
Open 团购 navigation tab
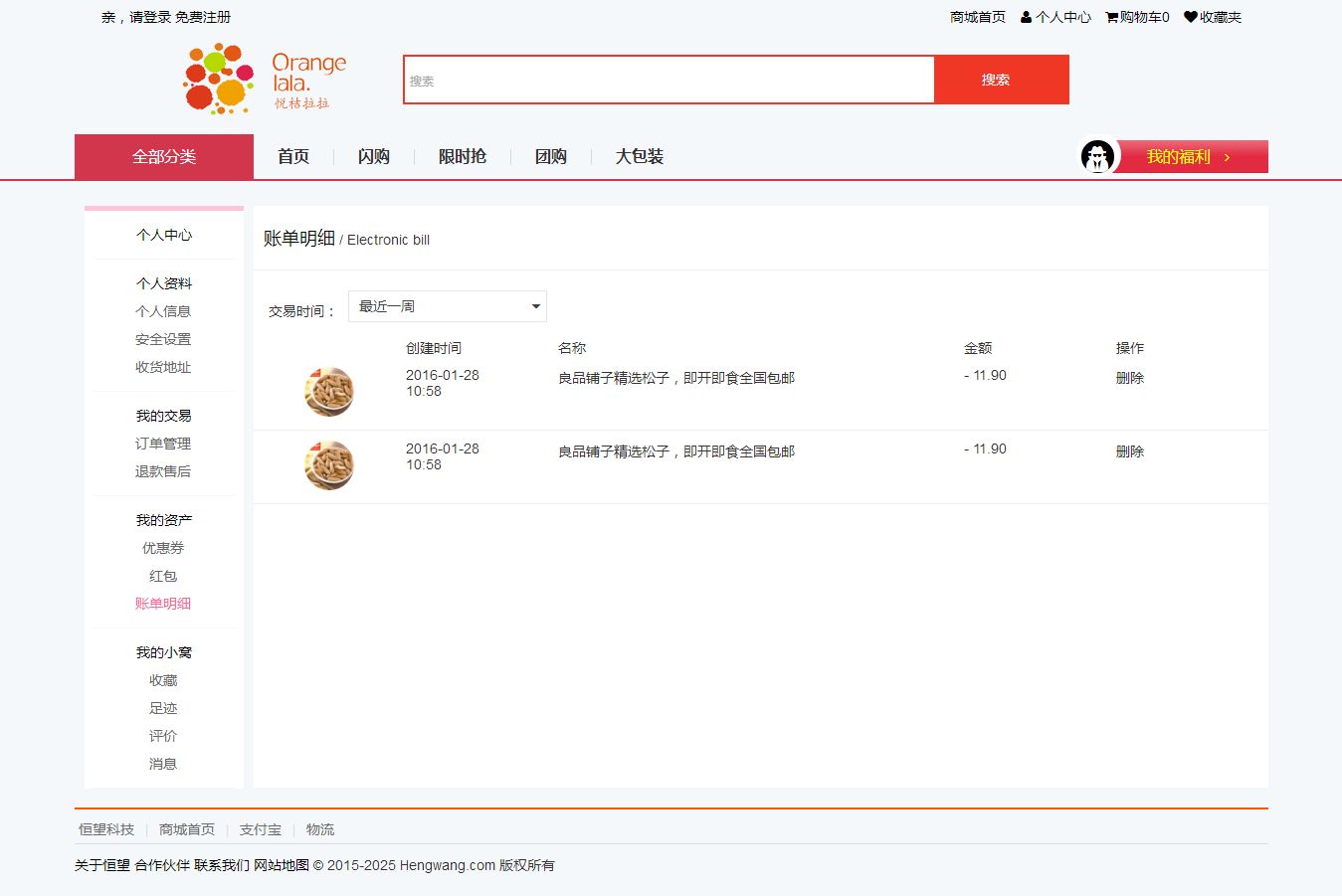point(551,157)
